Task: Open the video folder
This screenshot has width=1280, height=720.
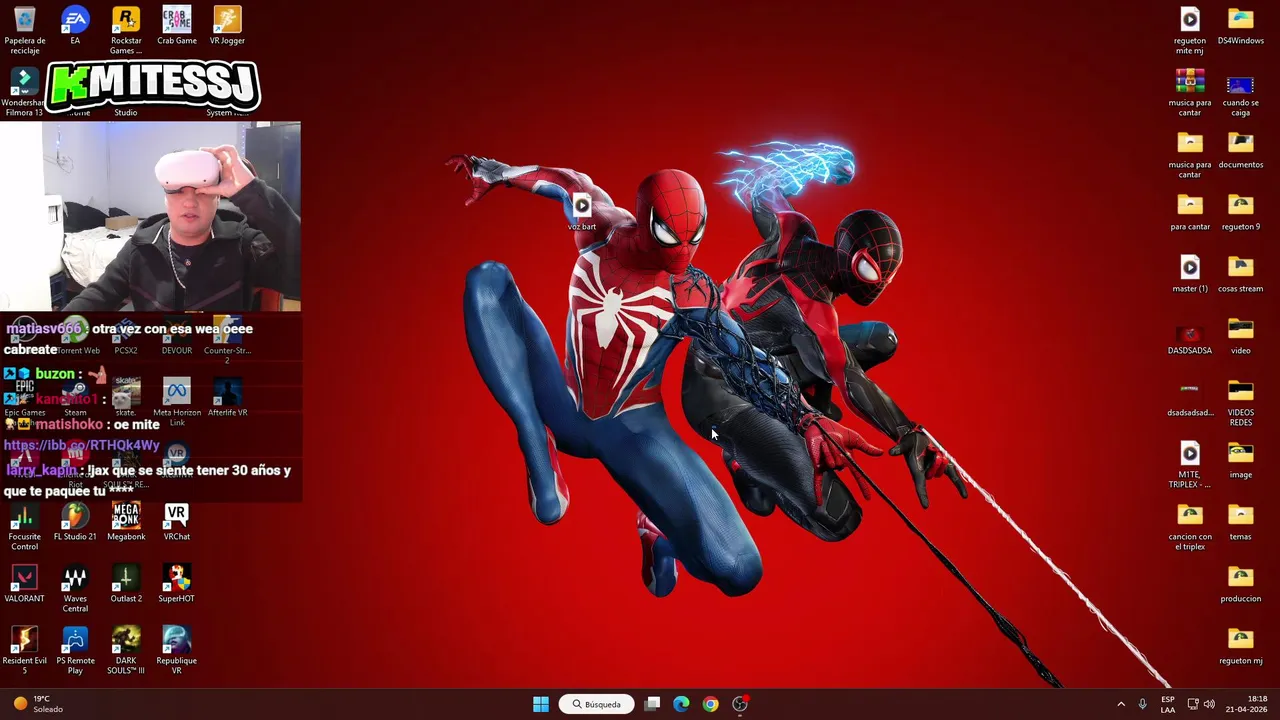Action: pos(1241,336)
